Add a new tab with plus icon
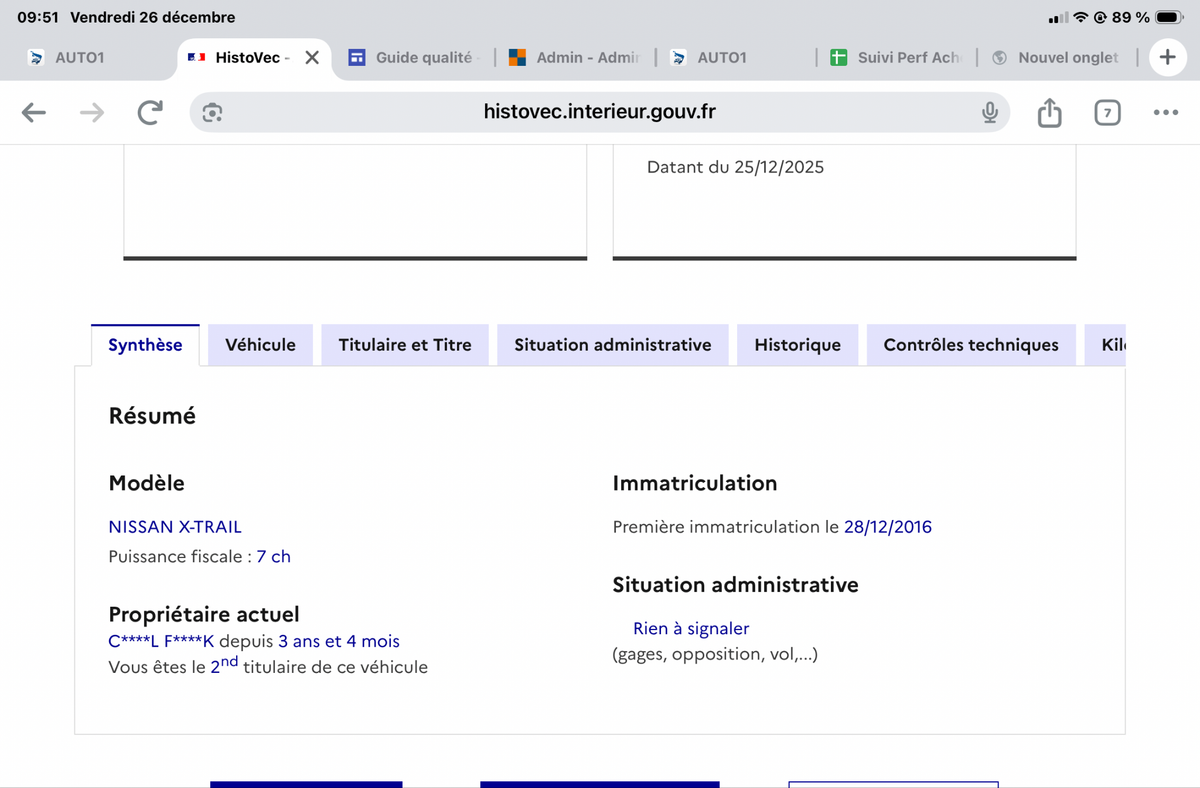Screen dimensions: 1200x788 (1167, 58)
